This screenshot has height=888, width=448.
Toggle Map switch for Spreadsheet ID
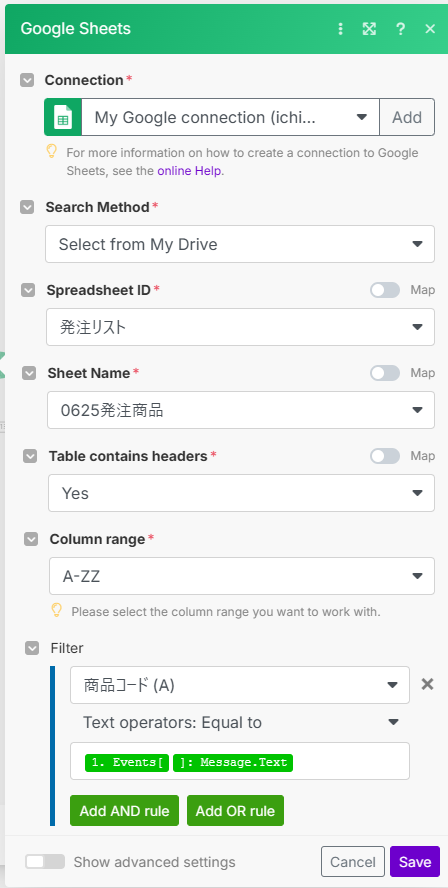(x=385, y=290)
